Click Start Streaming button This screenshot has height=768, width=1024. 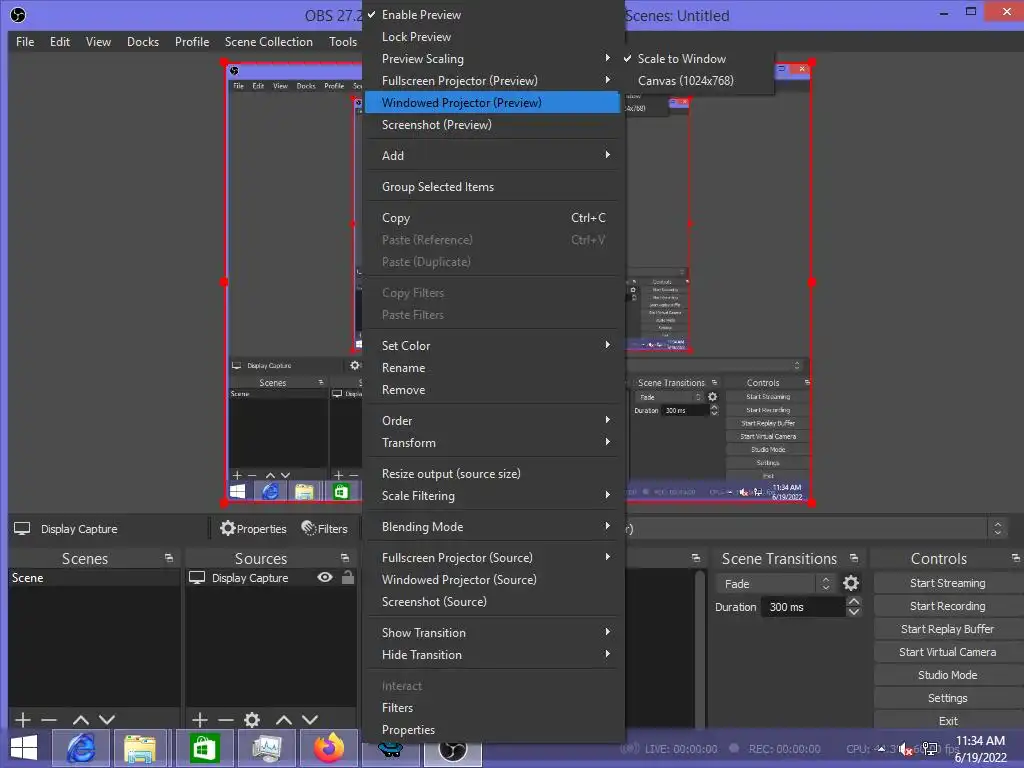(948, 583)
